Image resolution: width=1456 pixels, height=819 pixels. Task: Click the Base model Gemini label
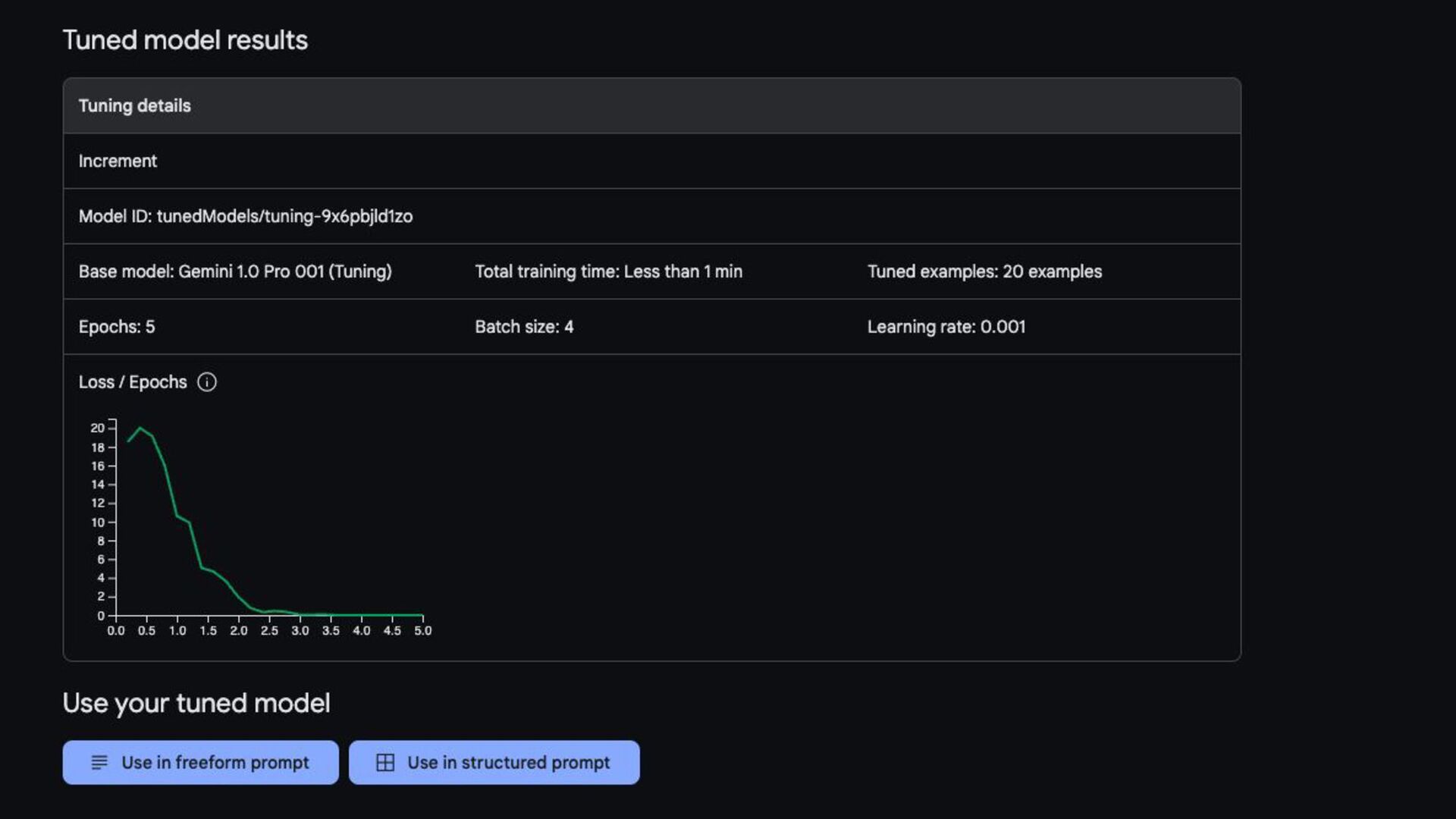(x=234, y=272)
